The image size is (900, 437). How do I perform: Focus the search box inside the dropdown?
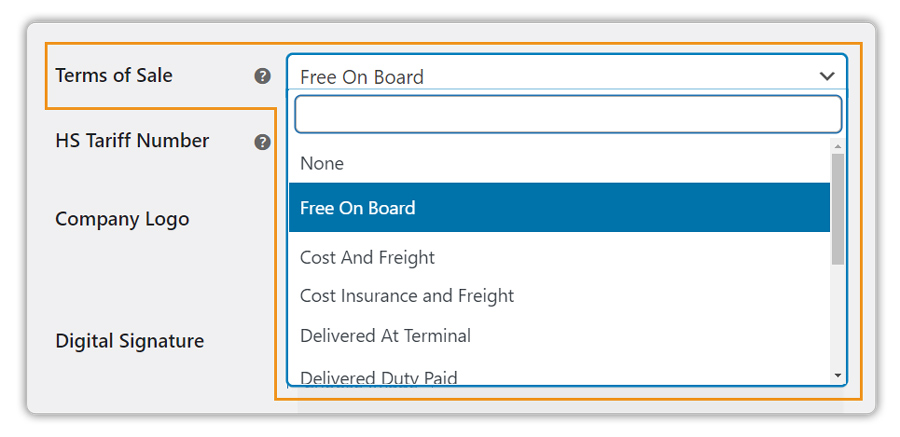pyautogui.click(x=568, y=114)
